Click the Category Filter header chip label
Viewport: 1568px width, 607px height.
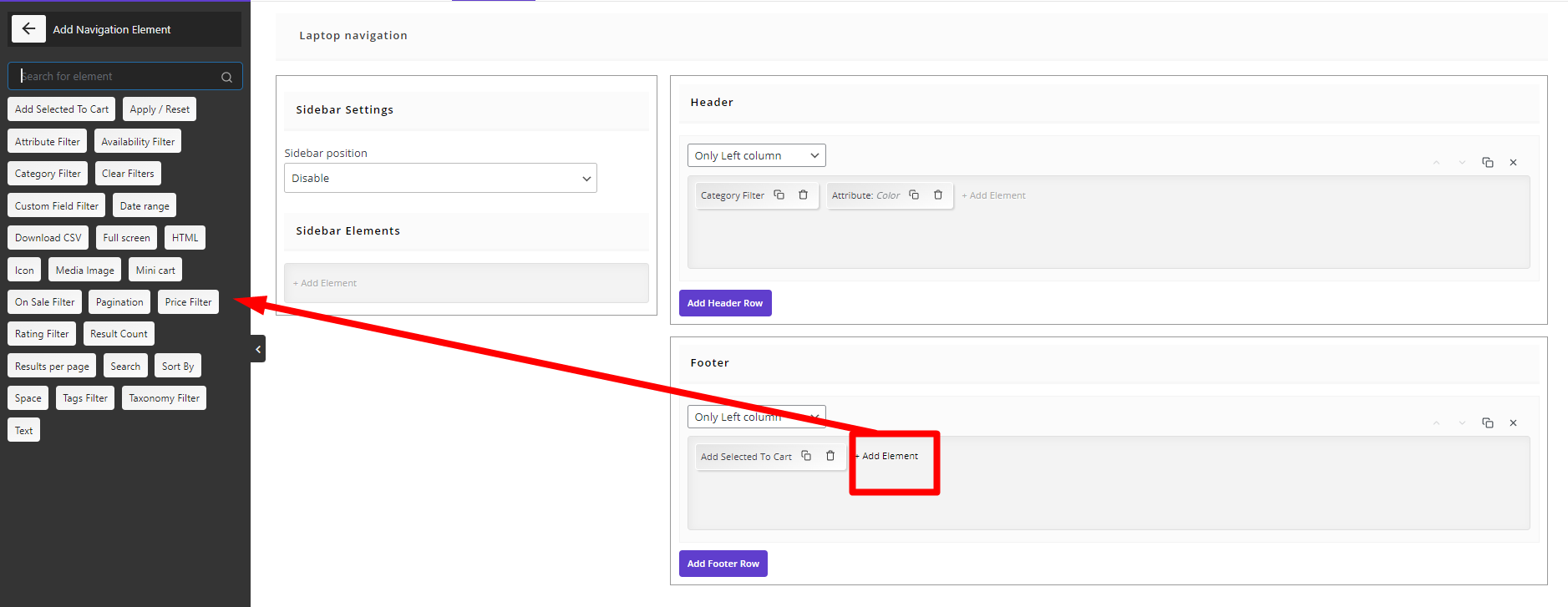pos(733,195)
